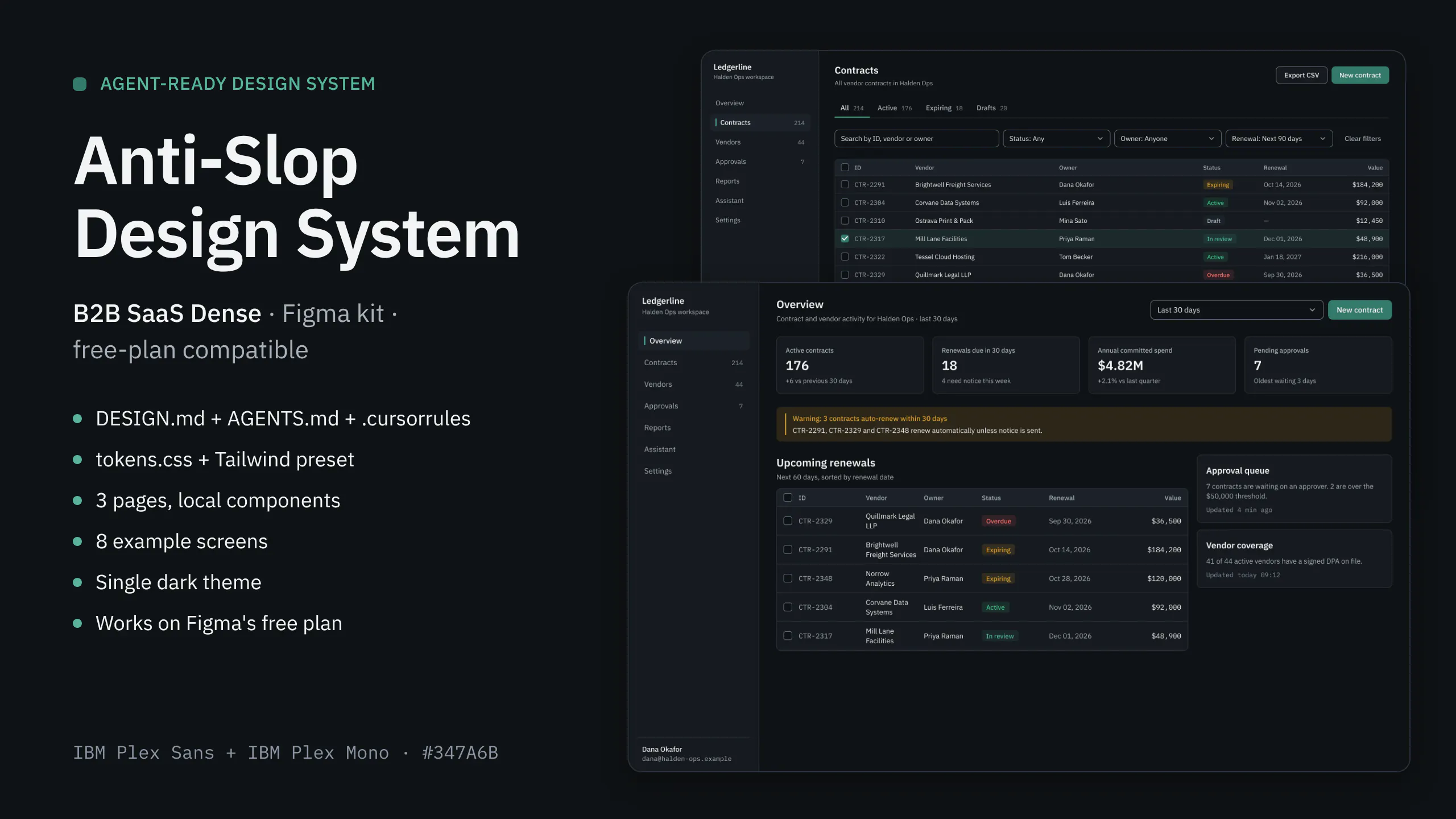Open Vendors in the Overview window sidebar
Image resolution: width=1456 pixels, height=819 pixels.
pyautogui.click(x=693, y=384)
